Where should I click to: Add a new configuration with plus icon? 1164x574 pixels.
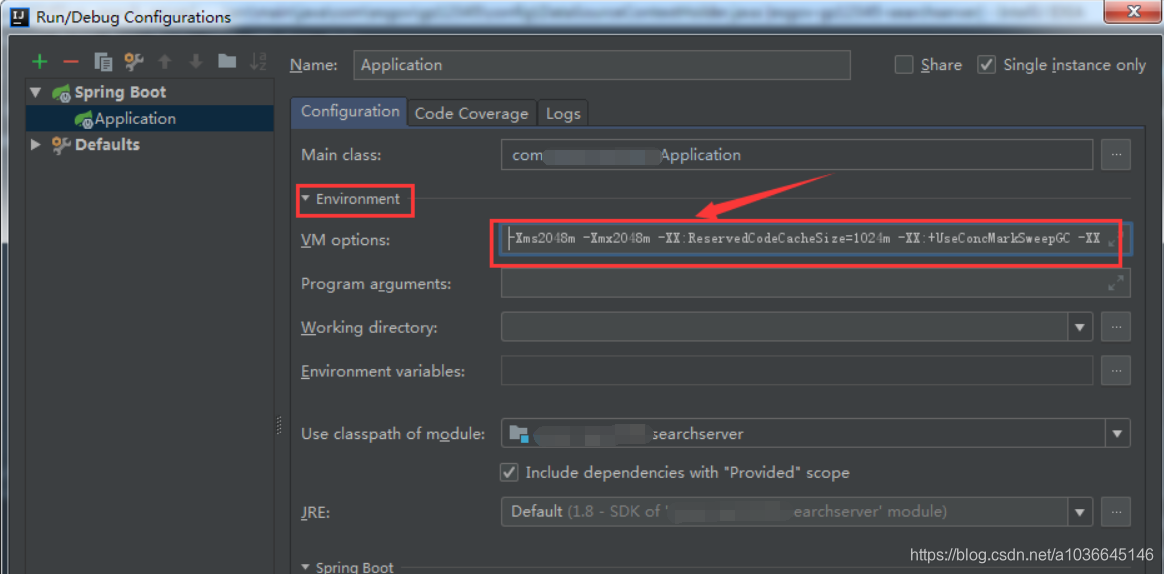click(39, 62)
